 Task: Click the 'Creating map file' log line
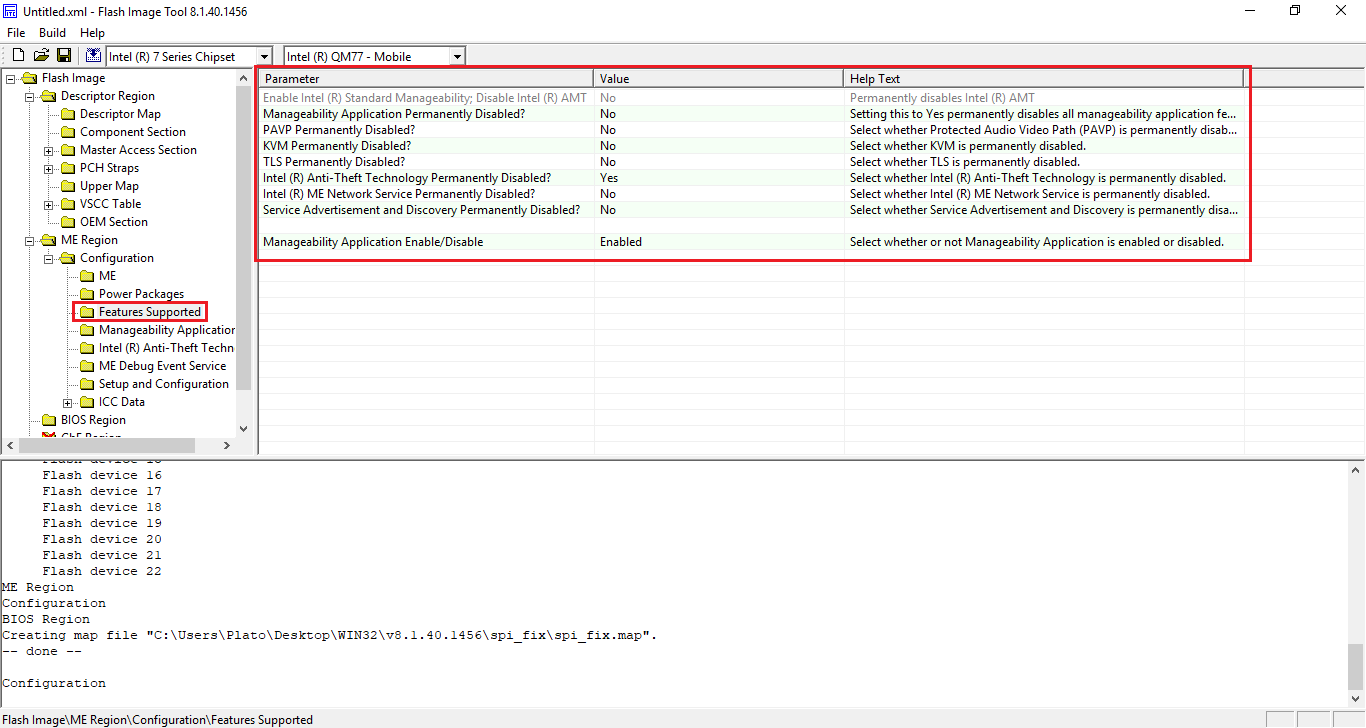(330, 635)
